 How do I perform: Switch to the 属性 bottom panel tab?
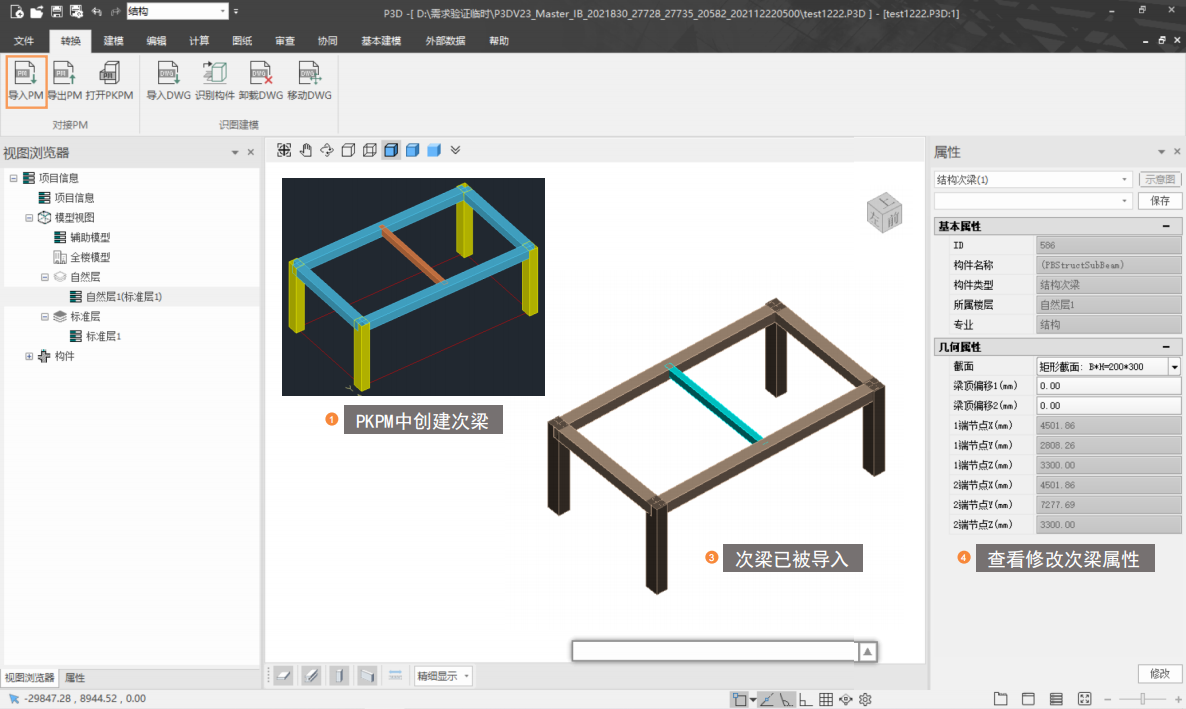click(75, 678)
